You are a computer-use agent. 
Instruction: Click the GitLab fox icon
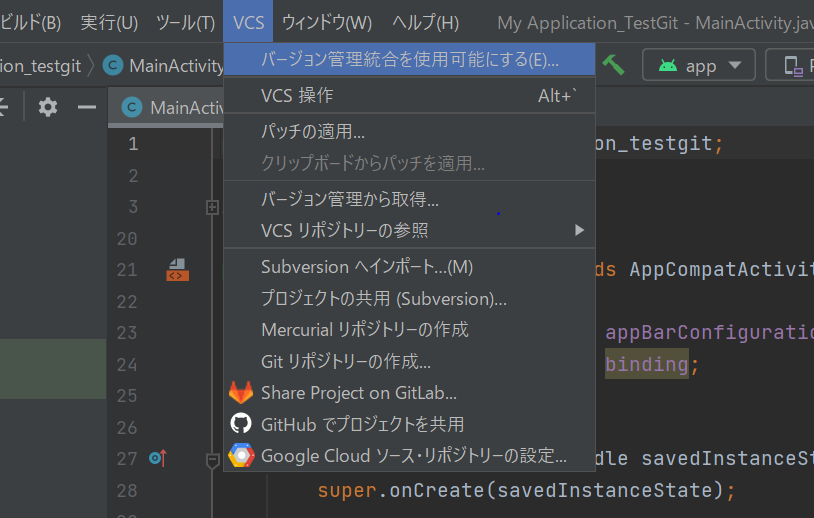[x=241, y=393]
